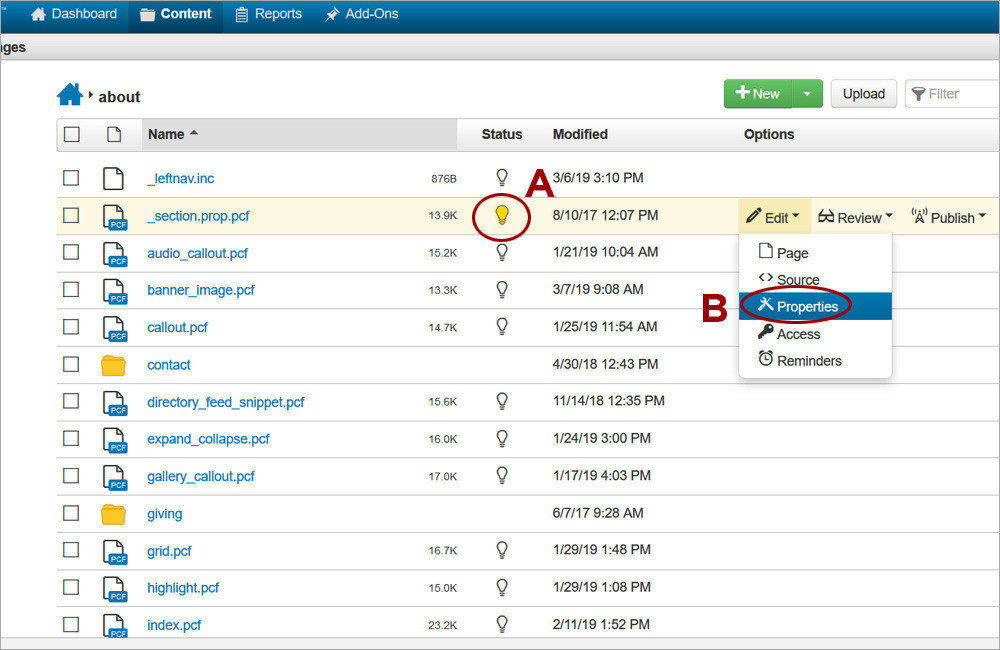Click the PCF file icon for highlight.pcf

click(x=115, y=589)
